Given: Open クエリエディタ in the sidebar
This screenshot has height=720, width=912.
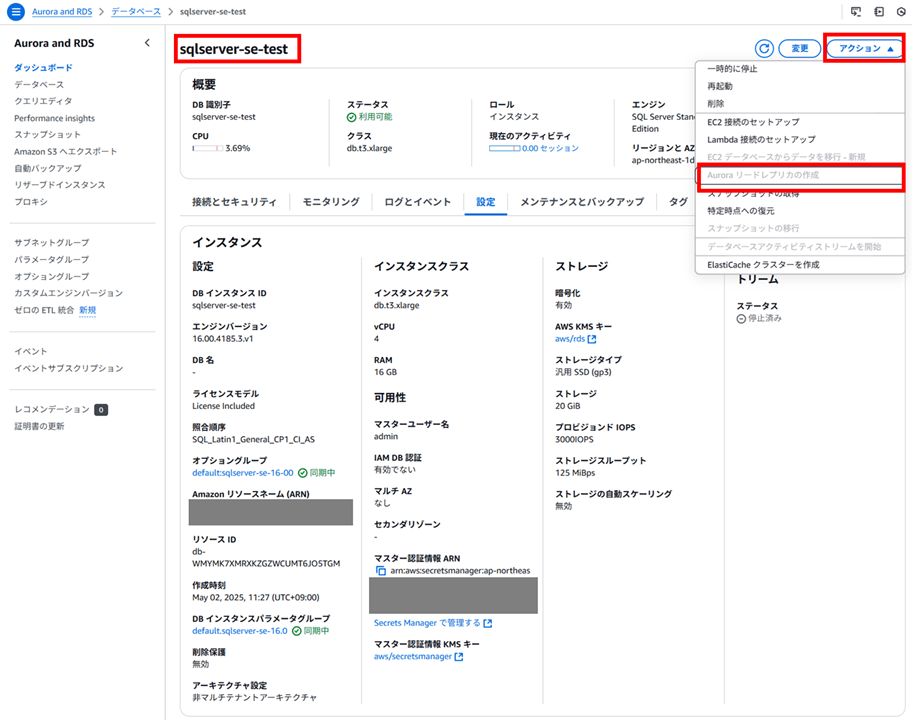Looking at the screenshot, I should coord(44,101).
